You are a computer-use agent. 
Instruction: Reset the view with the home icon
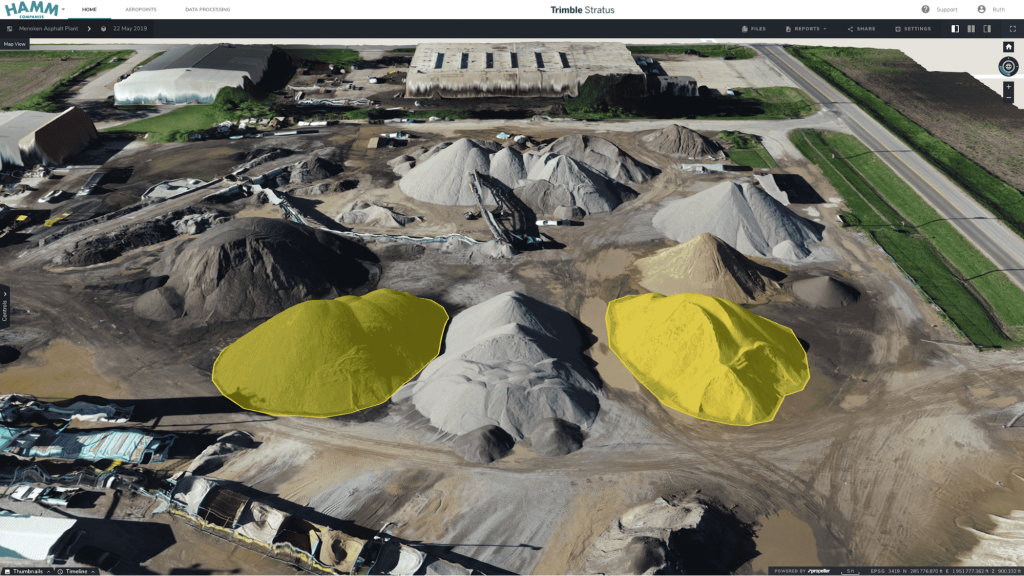click(x=1008, y=47)
